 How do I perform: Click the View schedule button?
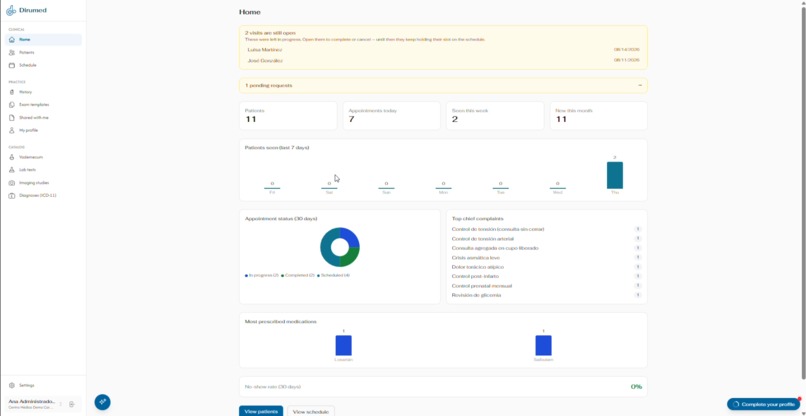pos(310,412)
